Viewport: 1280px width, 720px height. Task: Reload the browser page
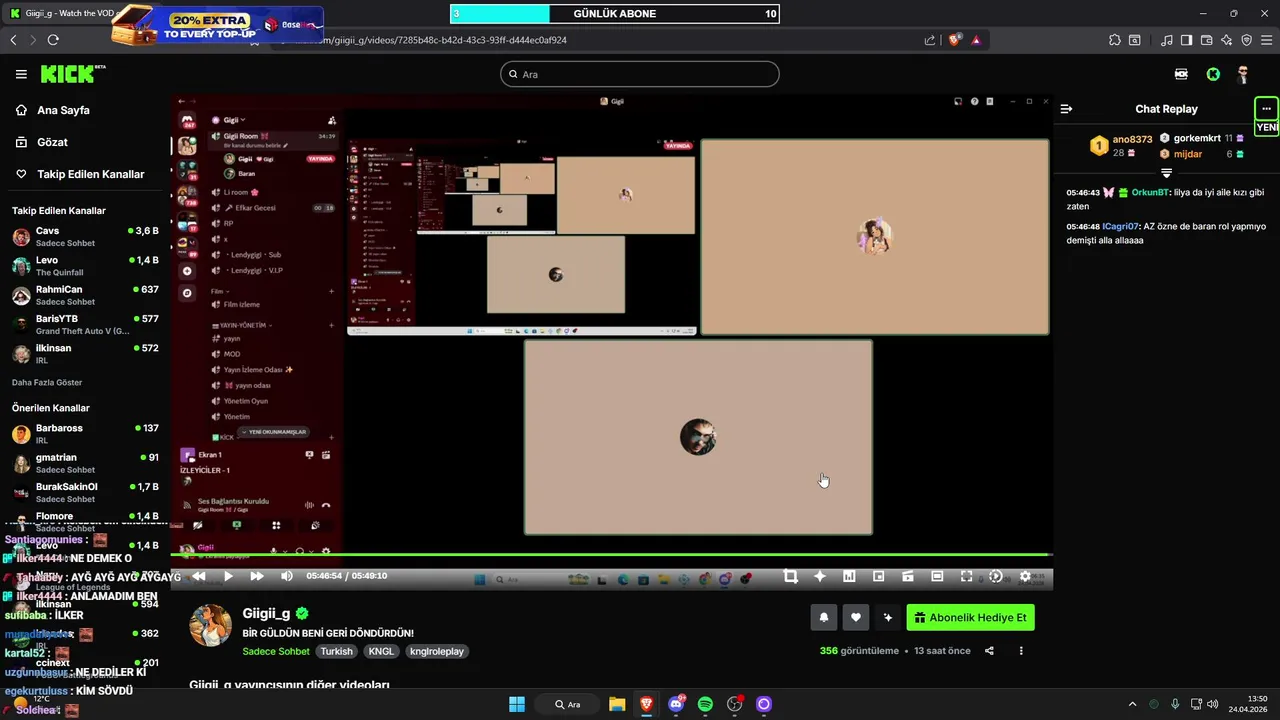pyautogui.click(x=53, y=40)
